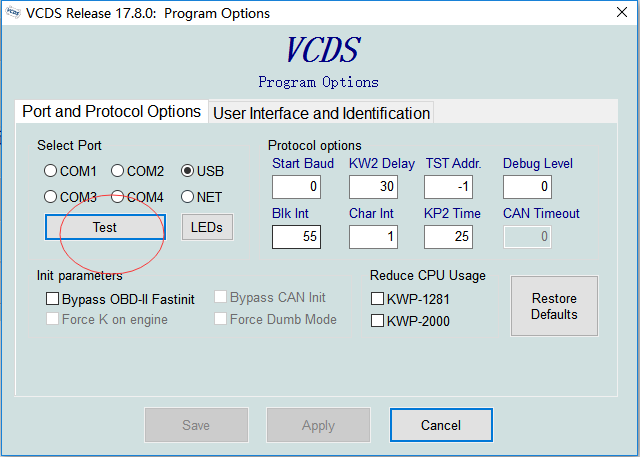Click the Start Baud input field

click(x=296, y=187)
